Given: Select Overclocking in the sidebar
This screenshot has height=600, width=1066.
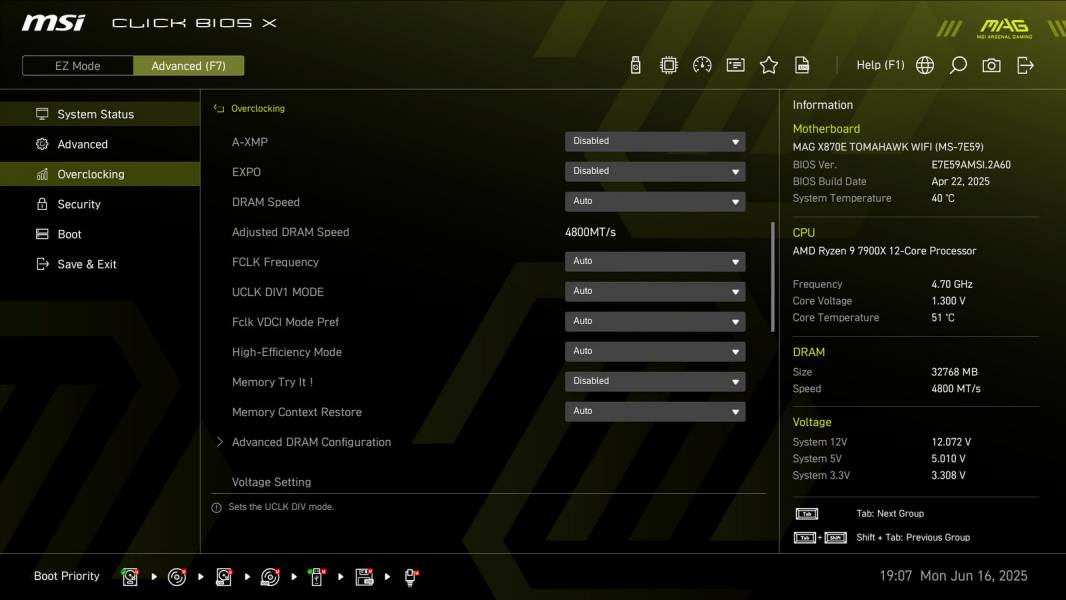Looking at the screenshot, I should click(x=100, y=174).
